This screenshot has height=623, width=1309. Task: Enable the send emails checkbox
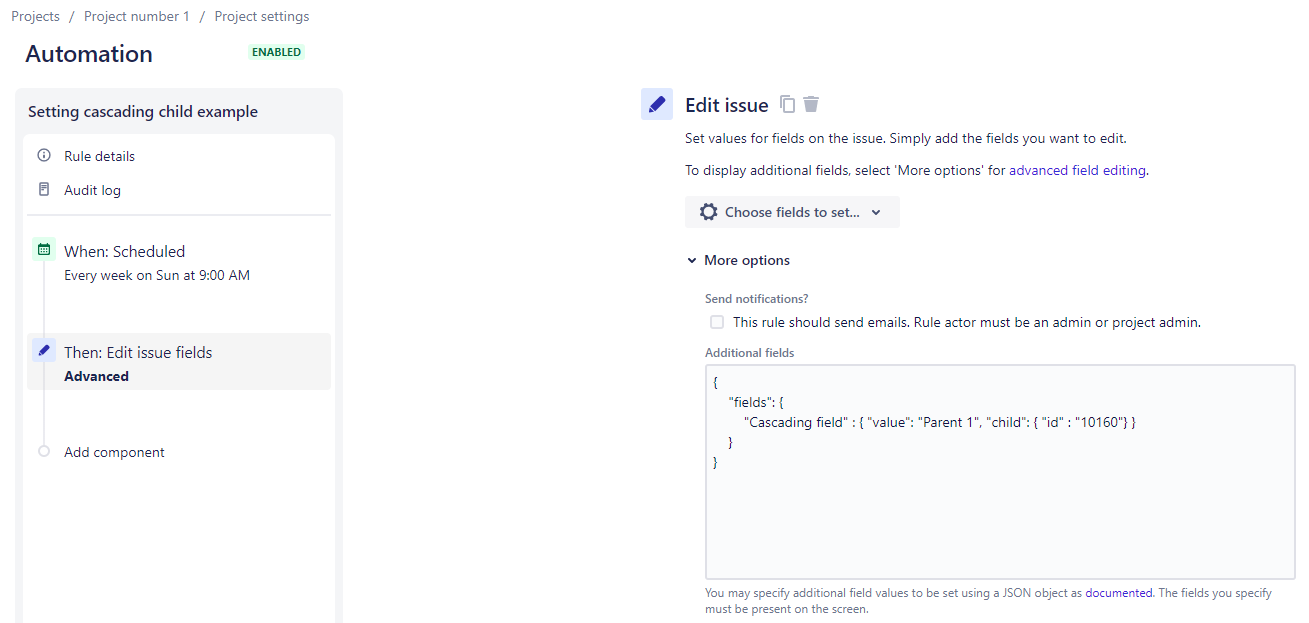[717, 322]
